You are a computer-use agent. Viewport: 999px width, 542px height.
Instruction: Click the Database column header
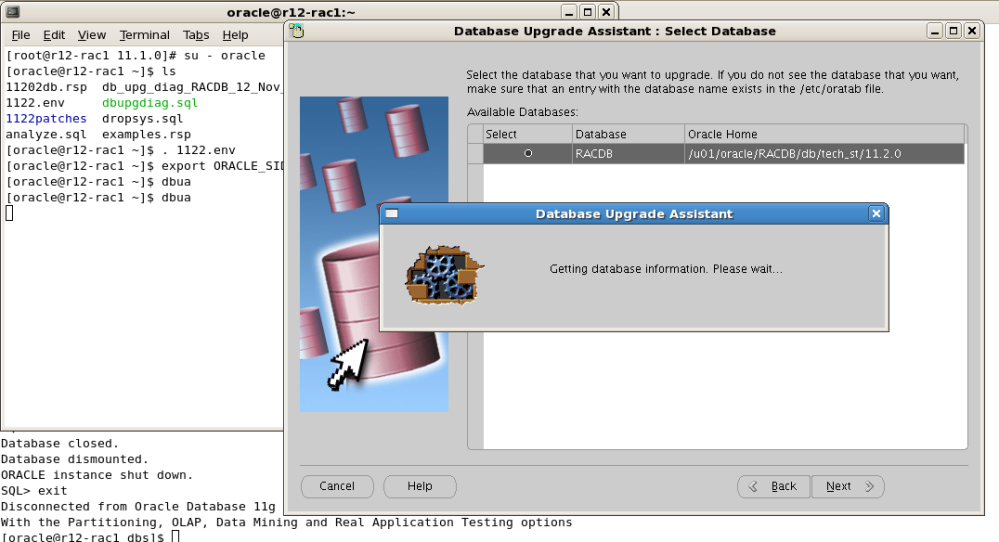(628, 134)
